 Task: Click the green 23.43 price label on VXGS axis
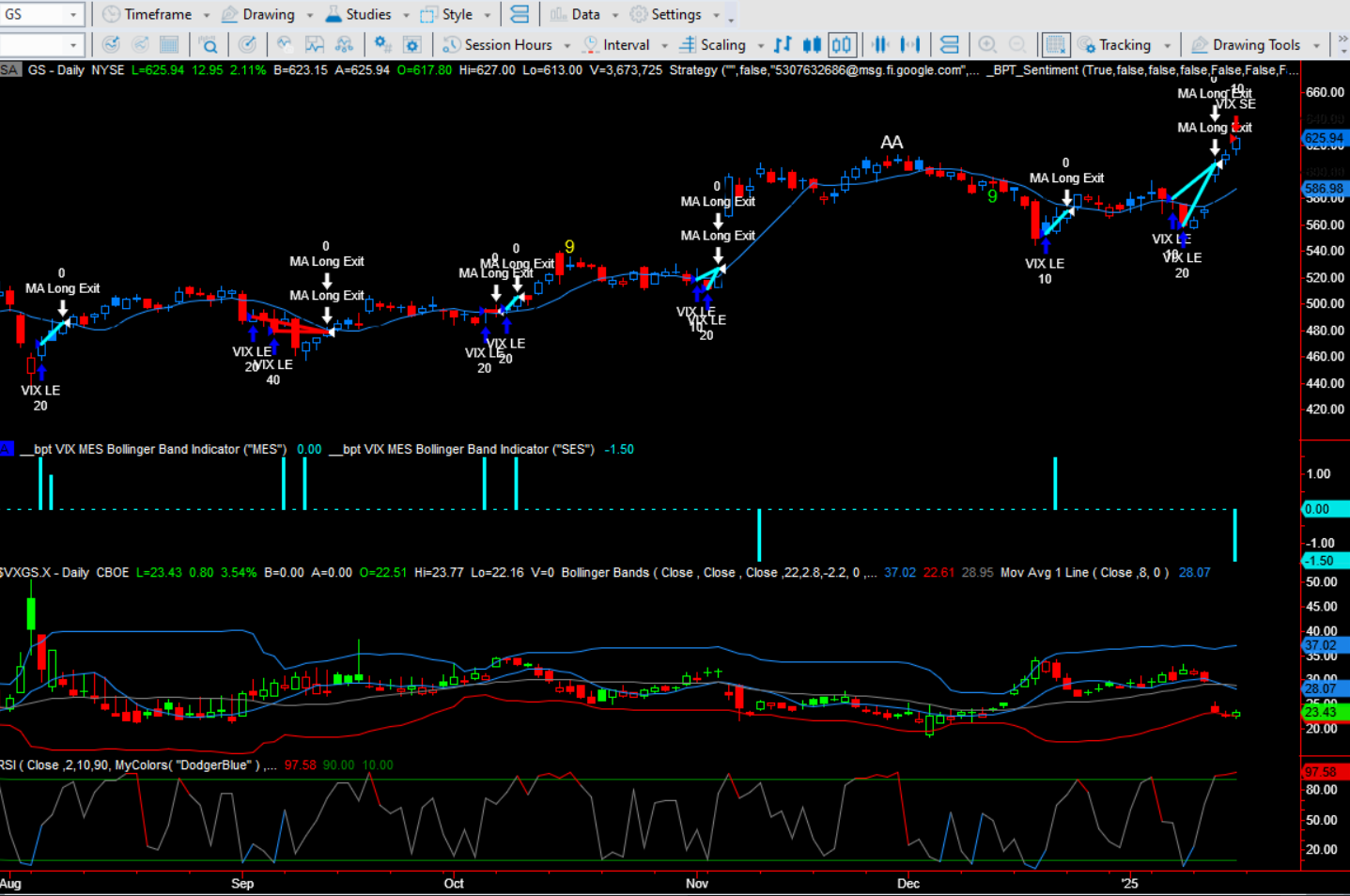(x=1325, y=712)
